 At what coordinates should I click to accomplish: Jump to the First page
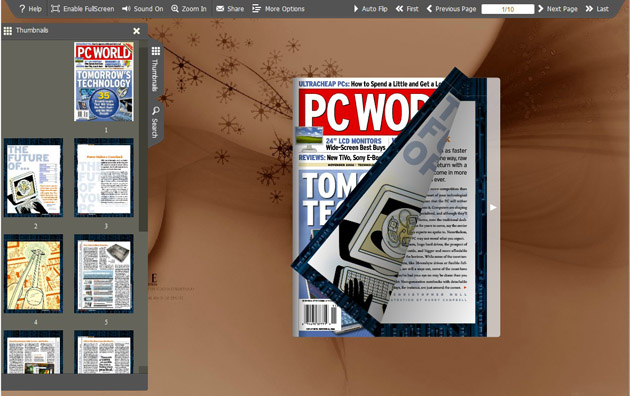(x=407, y=8)
